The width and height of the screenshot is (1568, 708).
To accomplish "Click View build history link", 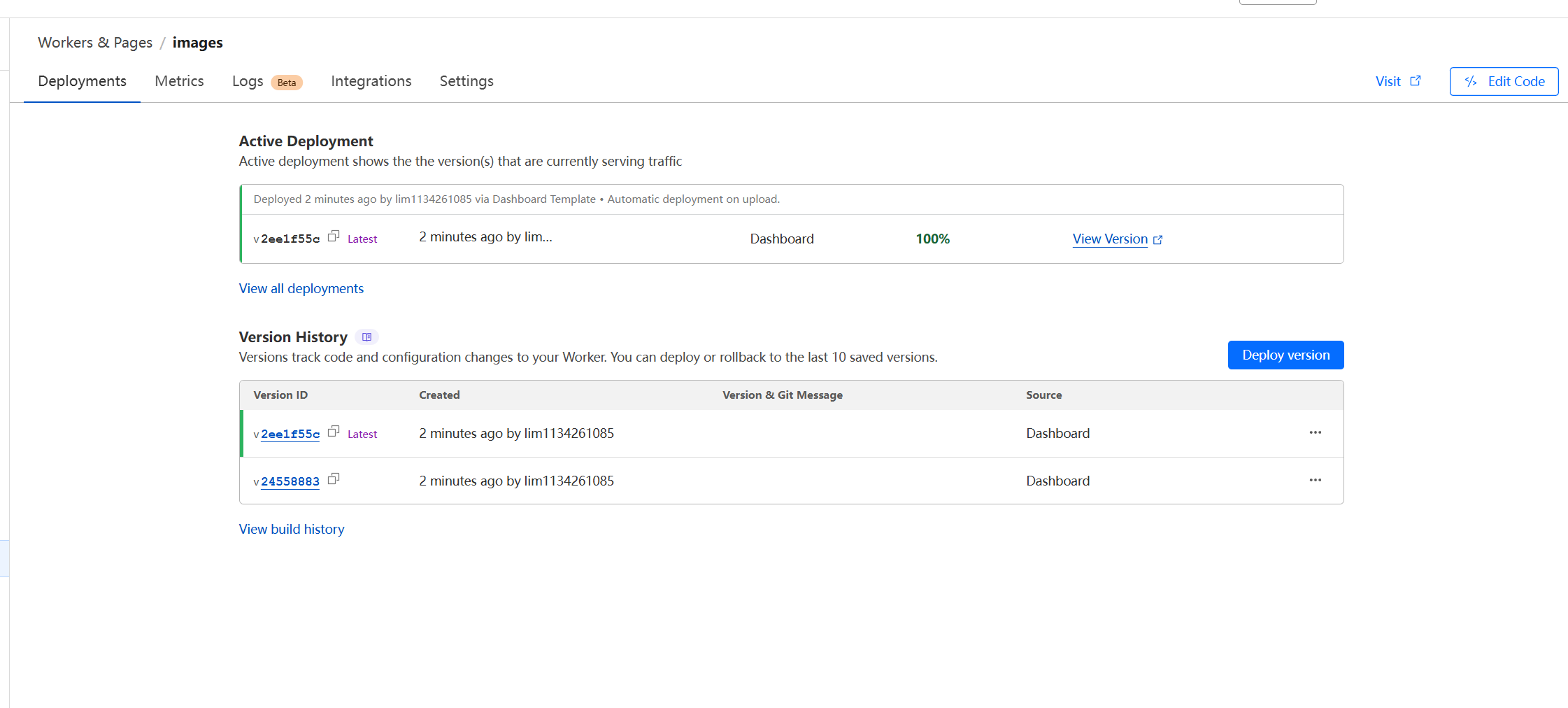I will tap(291, 529).
